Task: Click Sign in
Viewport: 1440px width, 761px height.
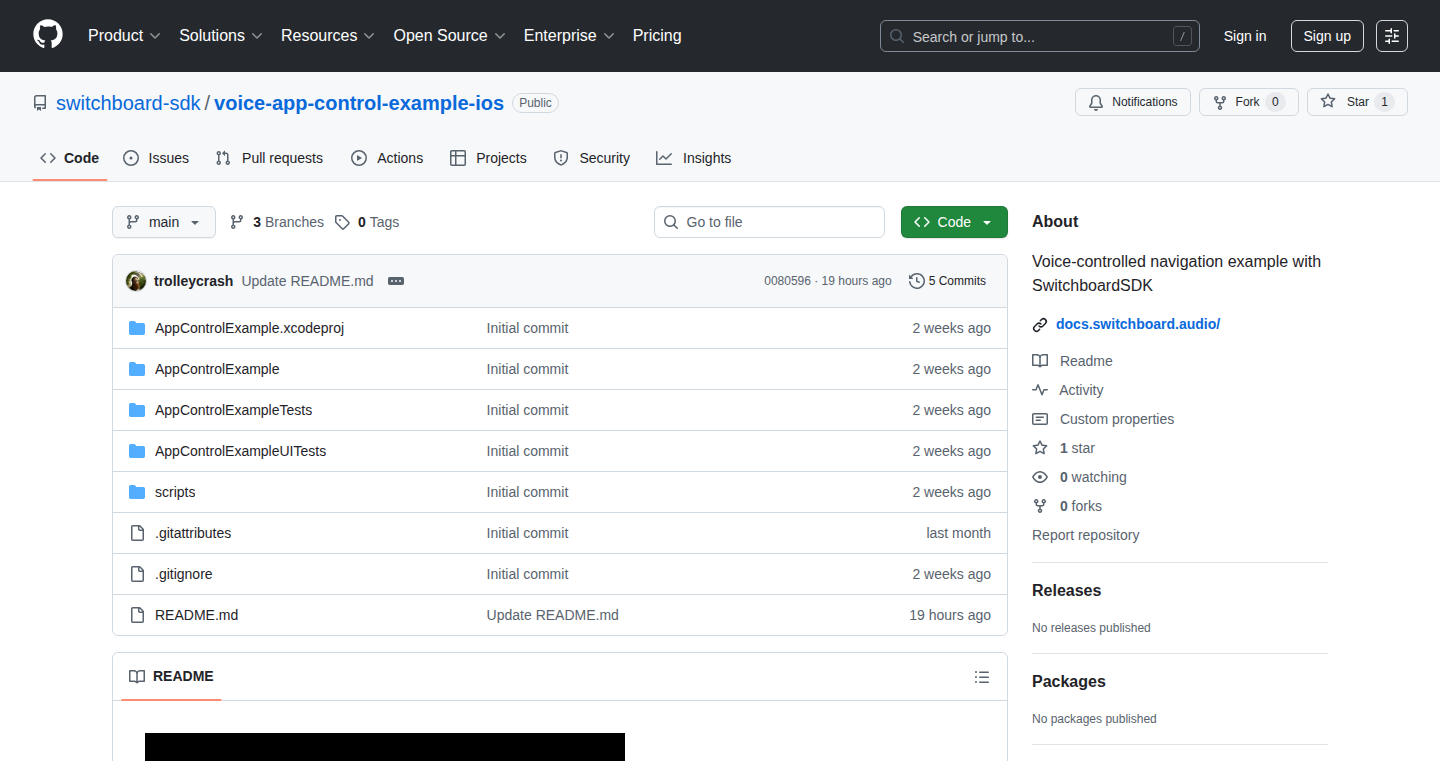Action: [x=1245, y=36]
